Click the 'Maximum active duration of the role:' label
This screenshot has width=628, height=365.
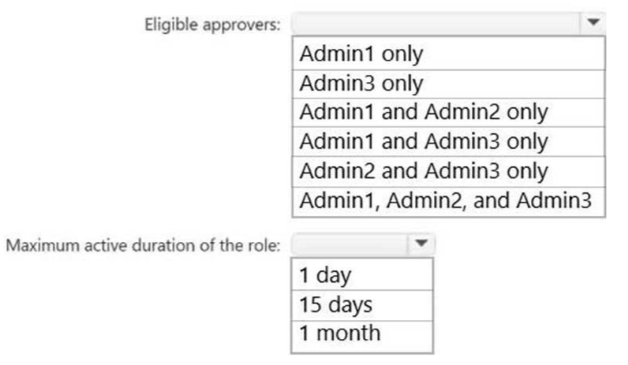tap(143, 245)
